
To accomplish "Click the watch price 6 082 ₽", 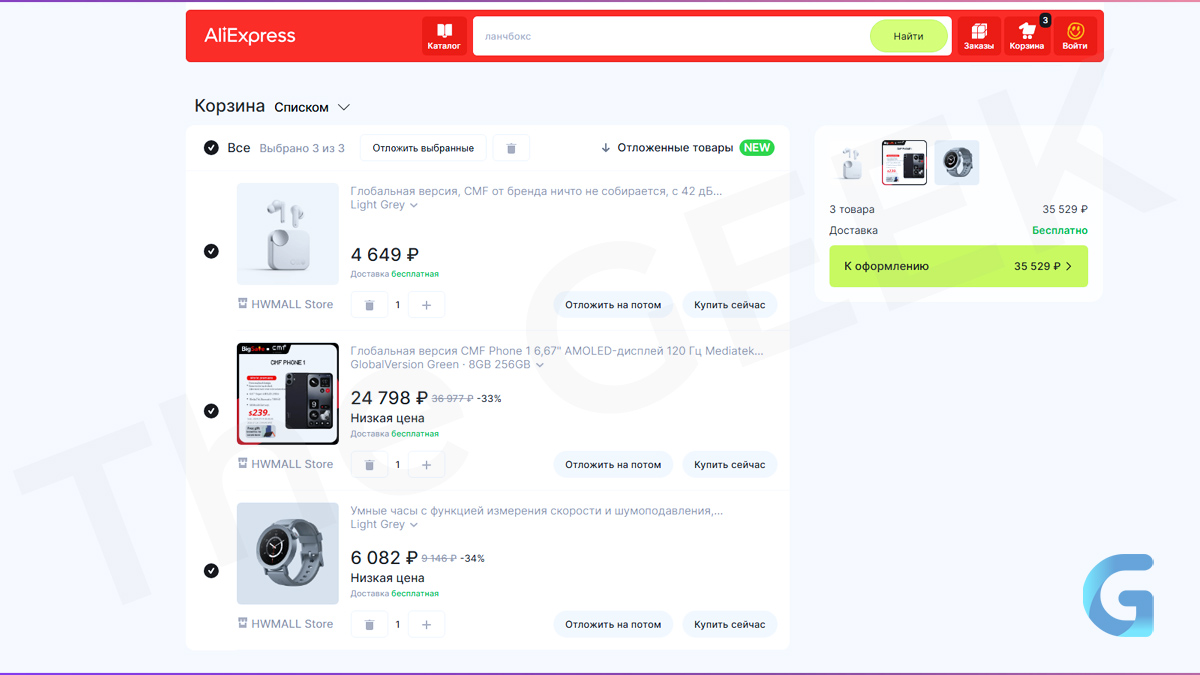I will (x=385, y=558).
